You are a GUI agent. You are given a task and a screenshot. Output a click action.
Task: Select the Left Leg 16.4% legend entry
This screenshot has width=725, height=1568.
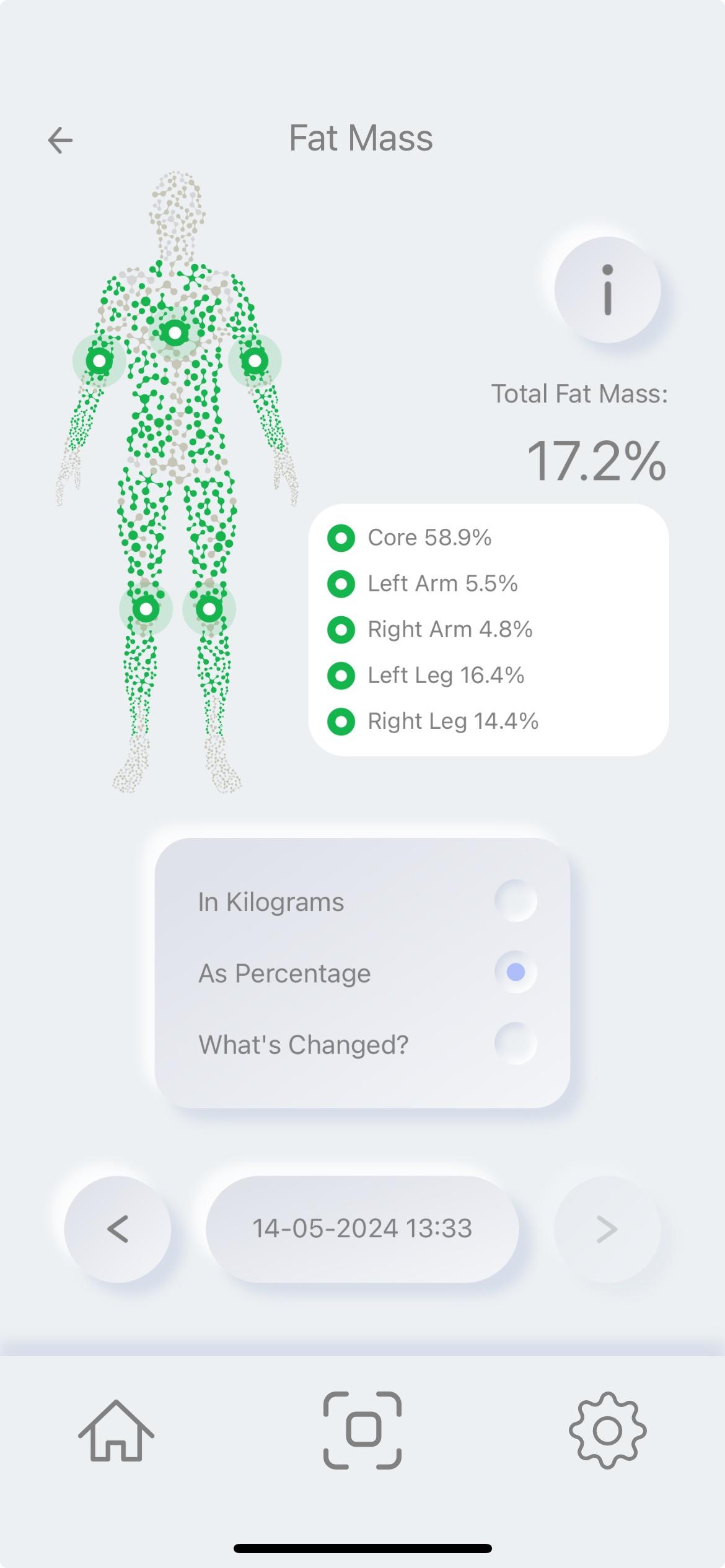(446, 675)
